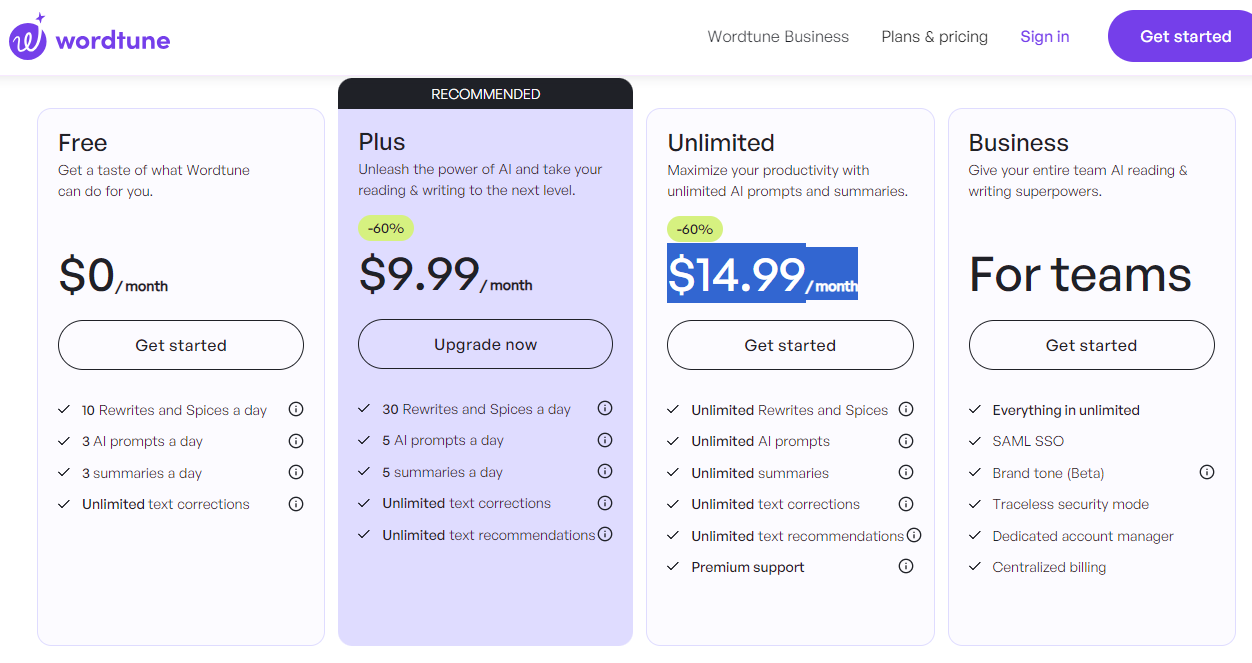The width and height of the screenshot is (1252, 663).
Task: Click checkmark next to SAML SSO
Action: [973, 440]
